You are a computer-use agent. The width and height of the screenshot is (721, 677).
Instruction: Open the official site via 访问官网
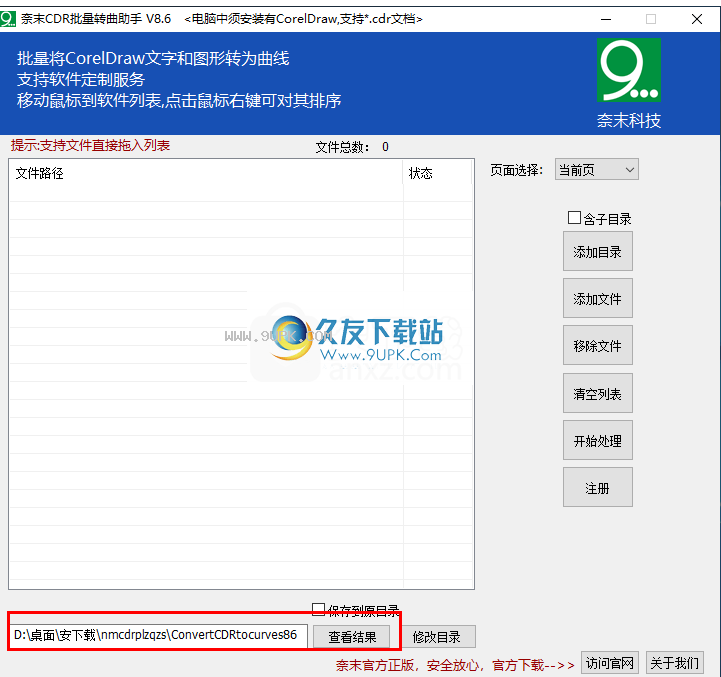coord(610,663)
